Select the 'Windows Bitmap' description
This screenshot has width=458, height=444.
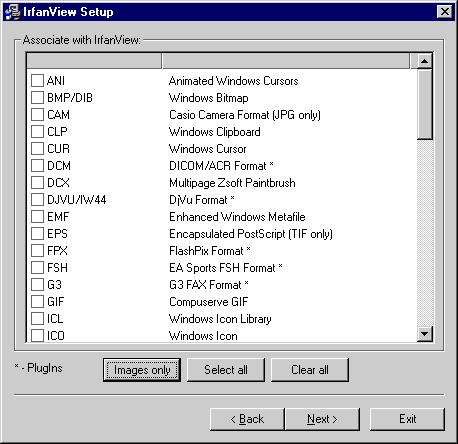209,98
